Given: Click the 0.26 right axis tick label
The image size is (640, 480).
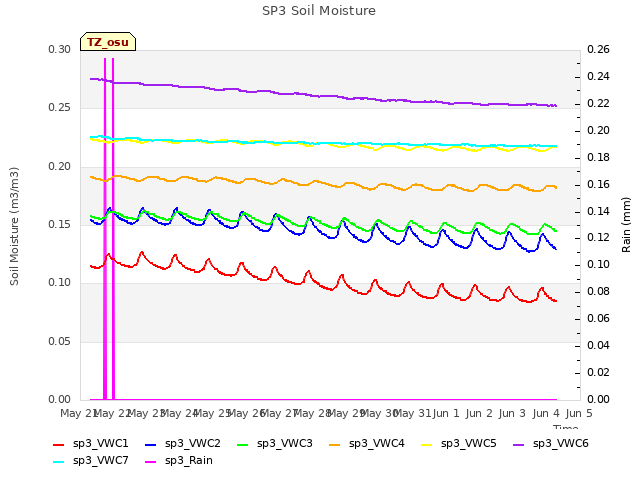Looking at the screenshot, I should pos(598,49).
